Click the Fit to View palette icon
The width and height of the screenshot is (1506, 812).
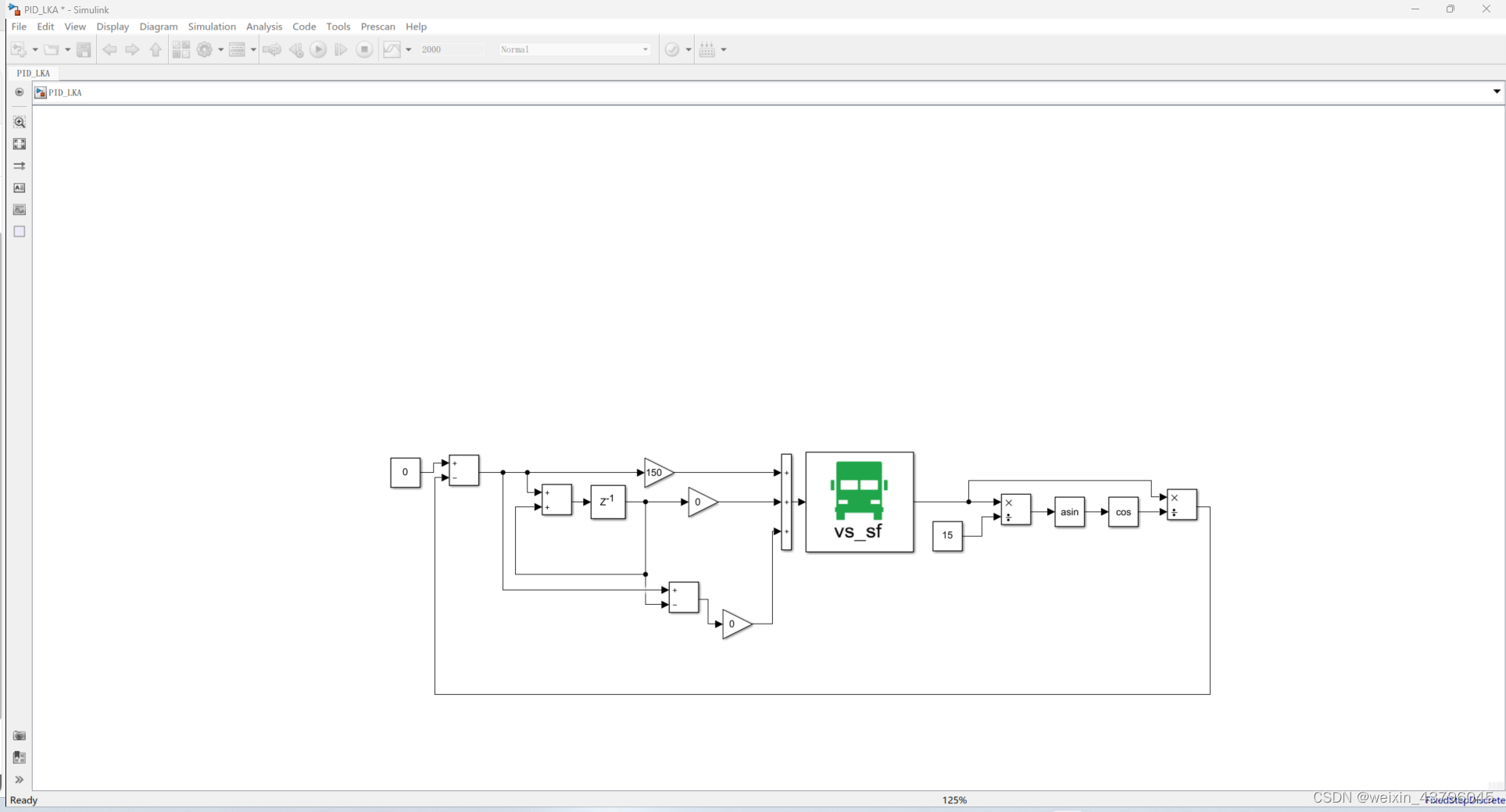[20, 144]
